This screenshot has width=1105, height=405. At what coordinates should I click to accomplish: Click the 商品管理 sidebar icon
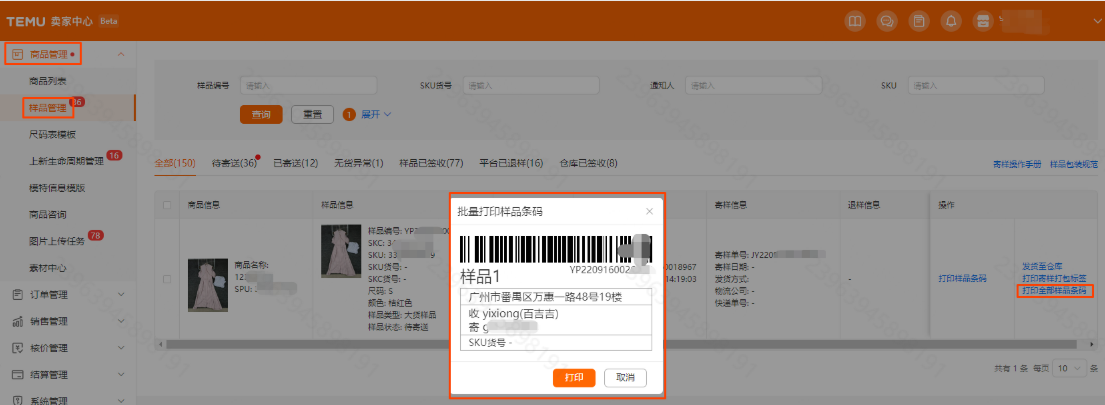[x=18, y=54]
